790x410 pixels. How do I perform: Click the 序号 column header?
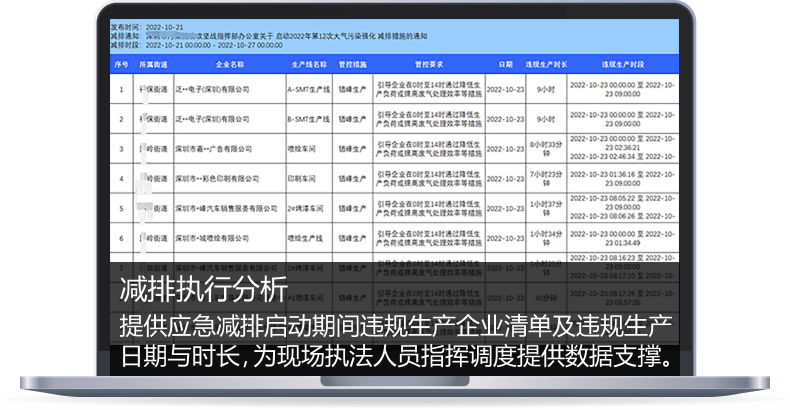(122, 63)
